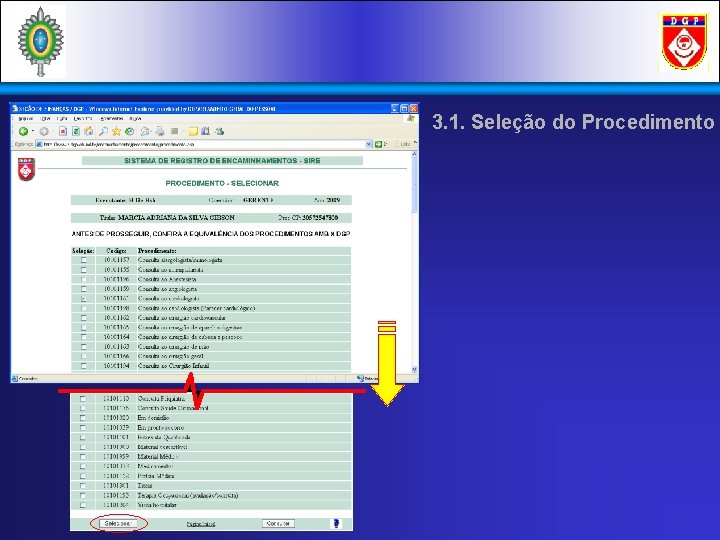
Task: Click the page scrollbar up arrow
Action: [415, 154]
